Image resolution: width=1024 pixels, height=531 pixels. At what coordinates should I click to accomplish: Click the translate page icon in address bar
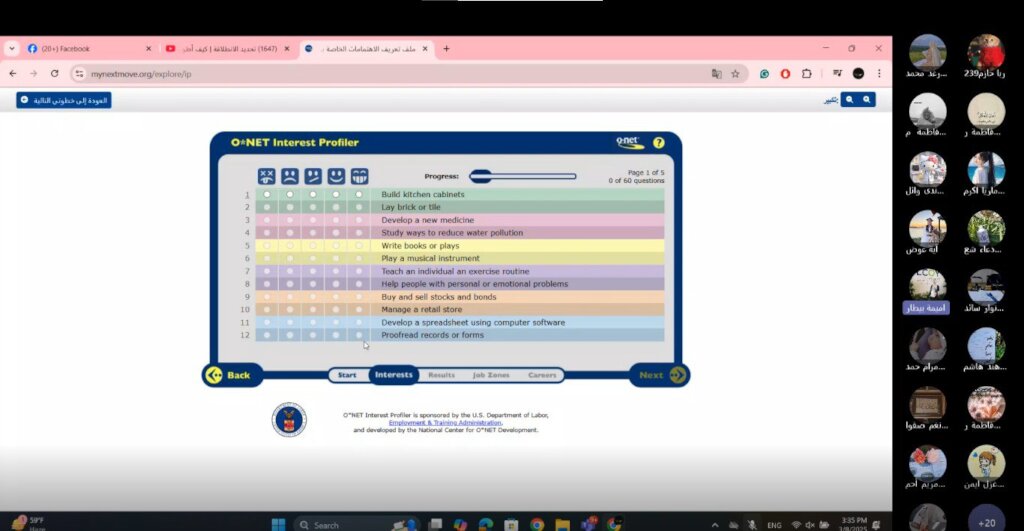click(716, 74)
